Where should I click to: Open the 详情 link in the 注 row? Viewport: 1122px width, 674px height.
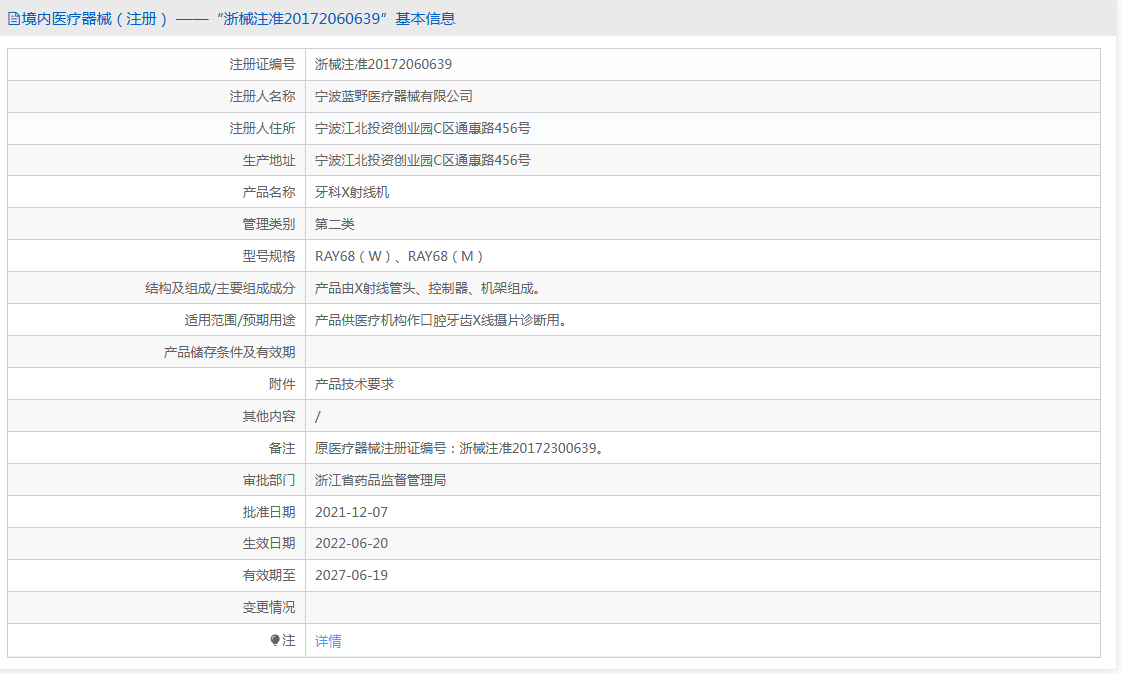[328, 641]
